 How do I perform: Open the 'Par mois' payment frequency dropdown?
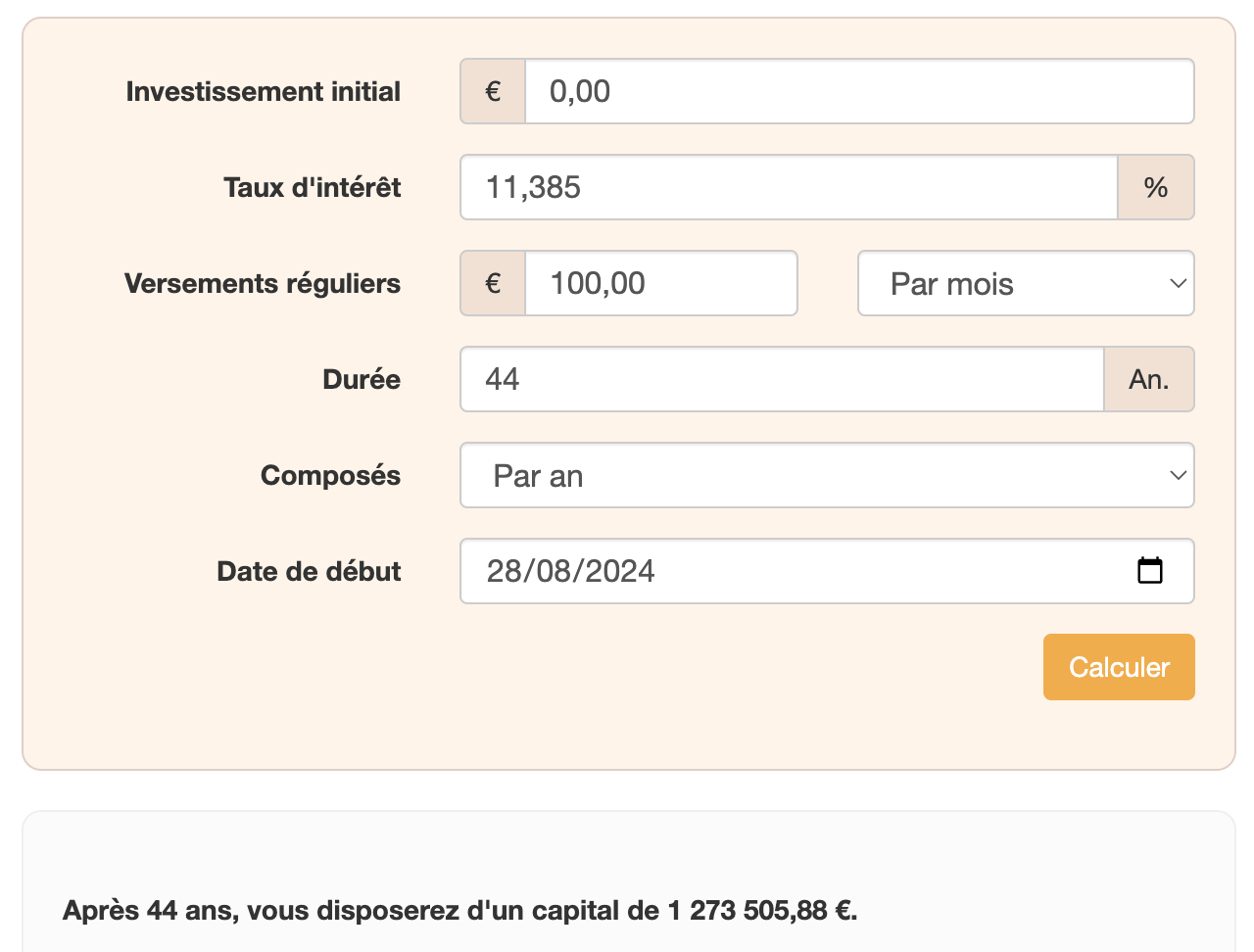pyautogui.click(x=1025, y=283)
